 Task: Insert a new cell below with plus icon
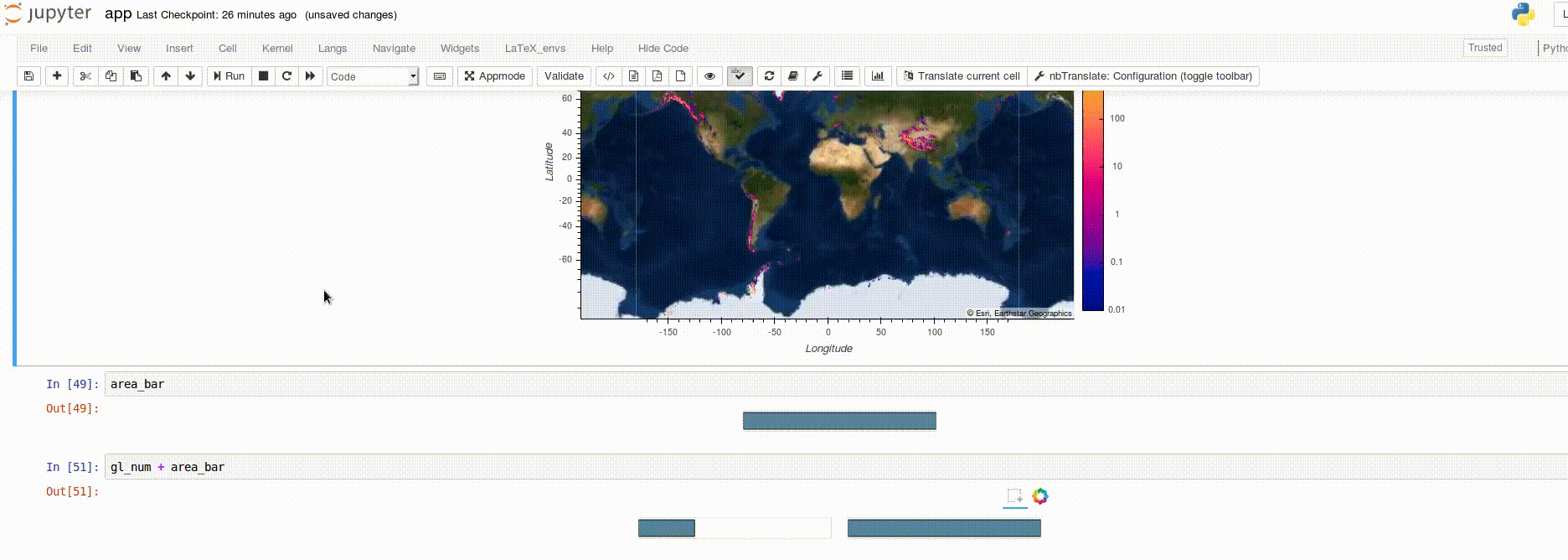pyautogui.click(x=57, y=76)
